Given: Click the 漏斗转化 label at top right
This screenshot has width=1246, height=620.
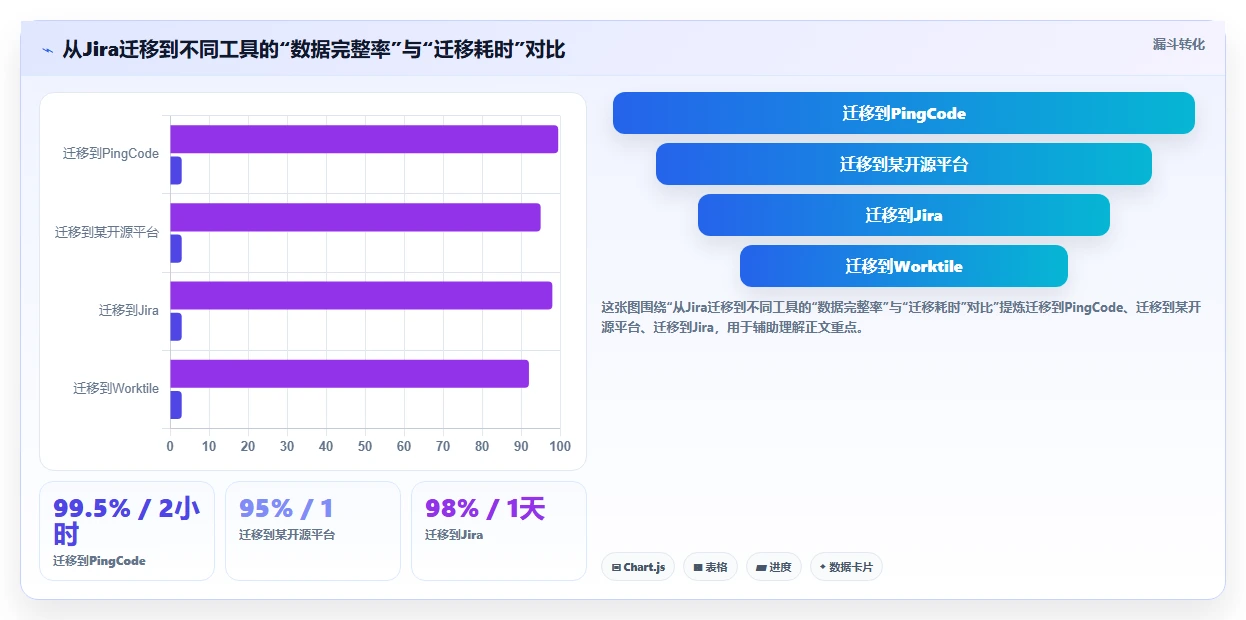Looking at the screenshot, I should (x=1178, y=45).
